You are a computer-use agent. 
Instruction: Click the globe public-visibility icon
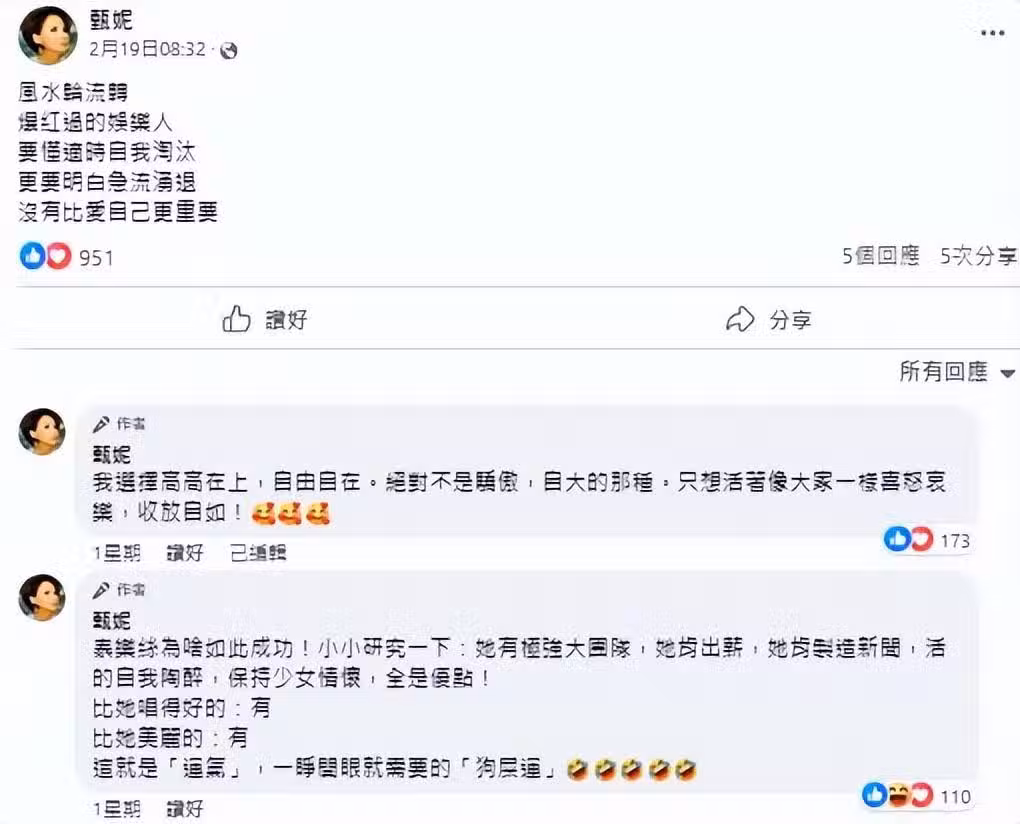tap(228, 50)
